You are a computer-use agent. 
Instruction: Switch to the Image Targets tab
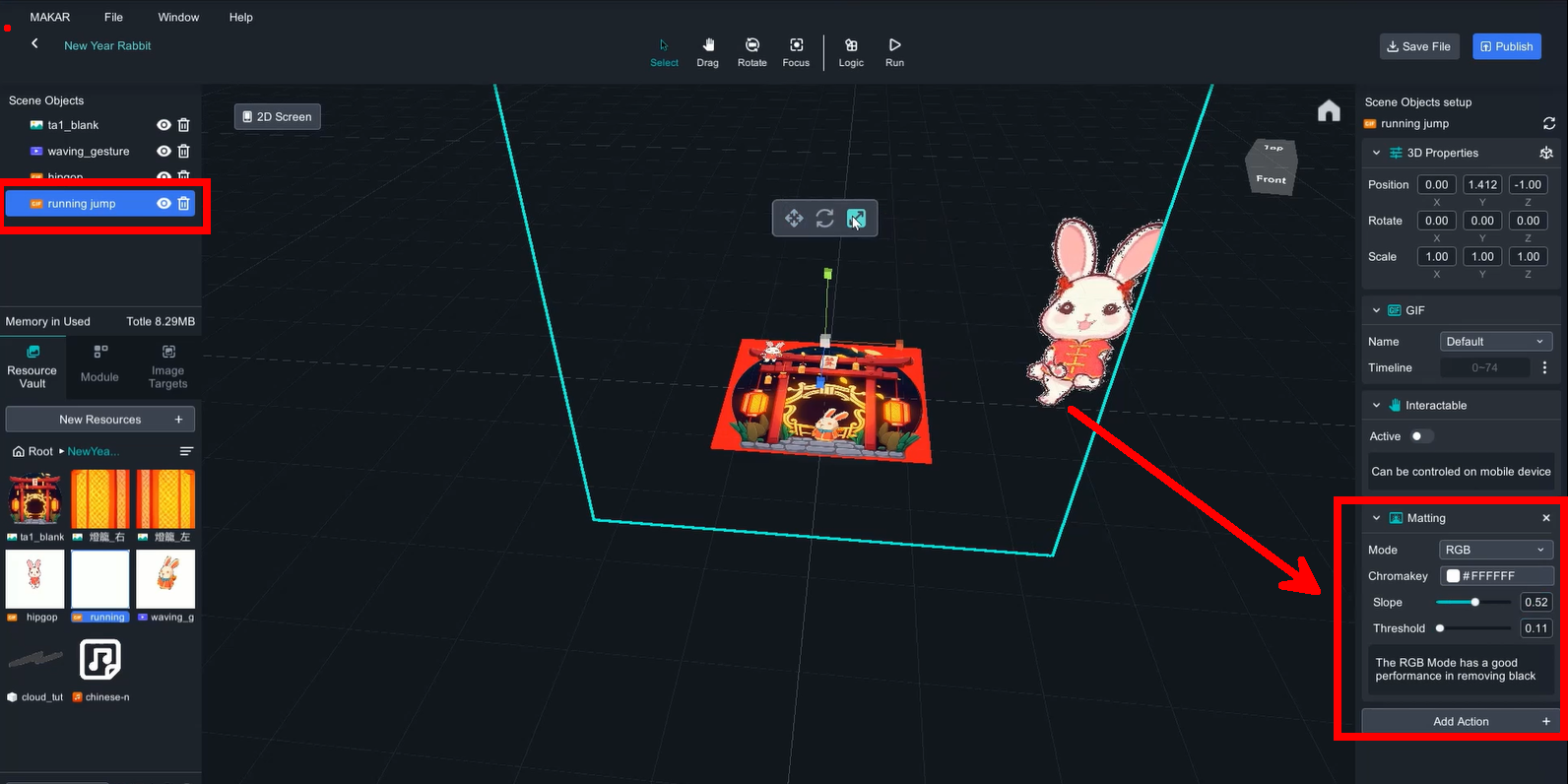[x=167, y=366]
